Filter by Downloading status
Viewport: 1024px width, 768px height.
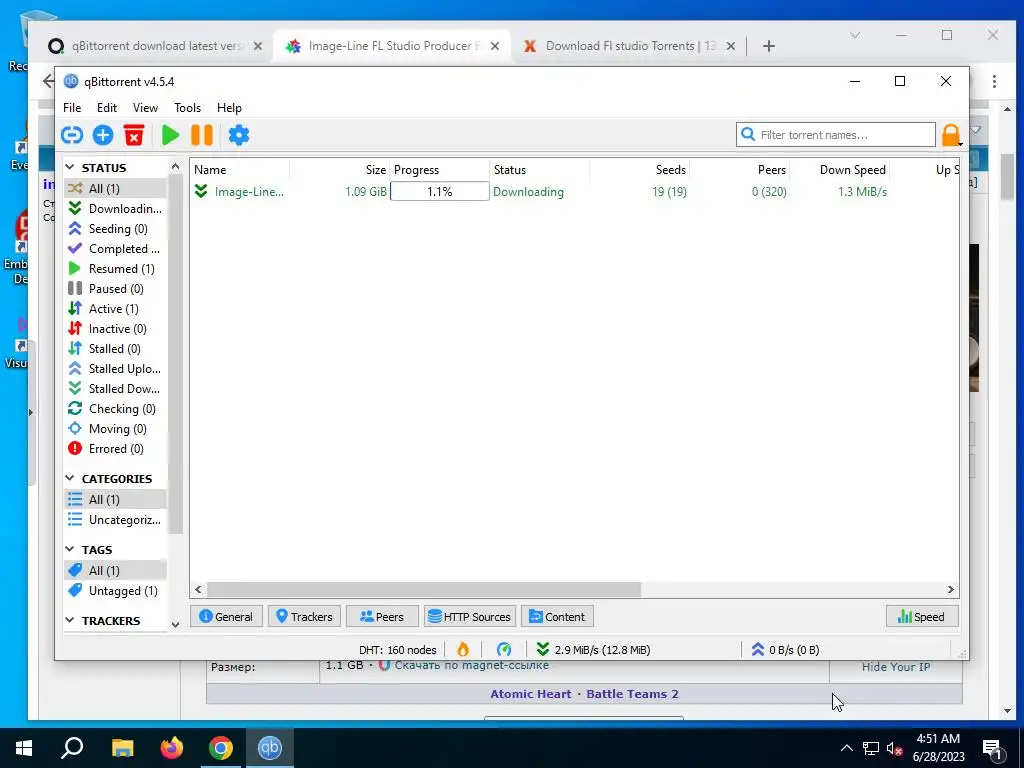[115, 208]
